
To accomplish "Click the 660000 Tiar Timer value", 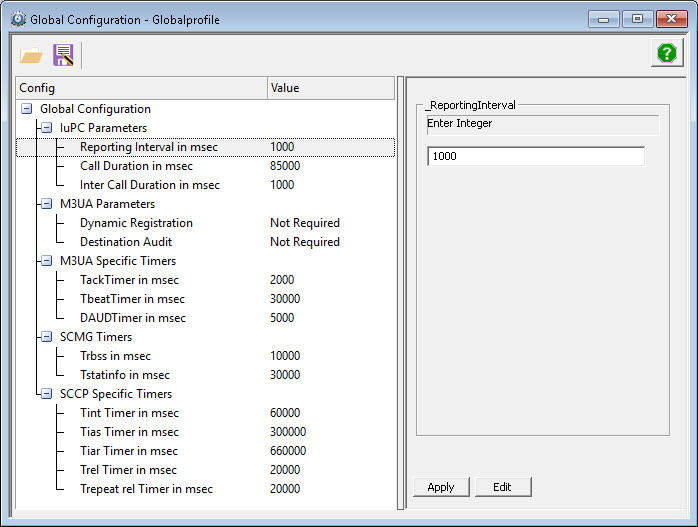I will coord(288,451).
